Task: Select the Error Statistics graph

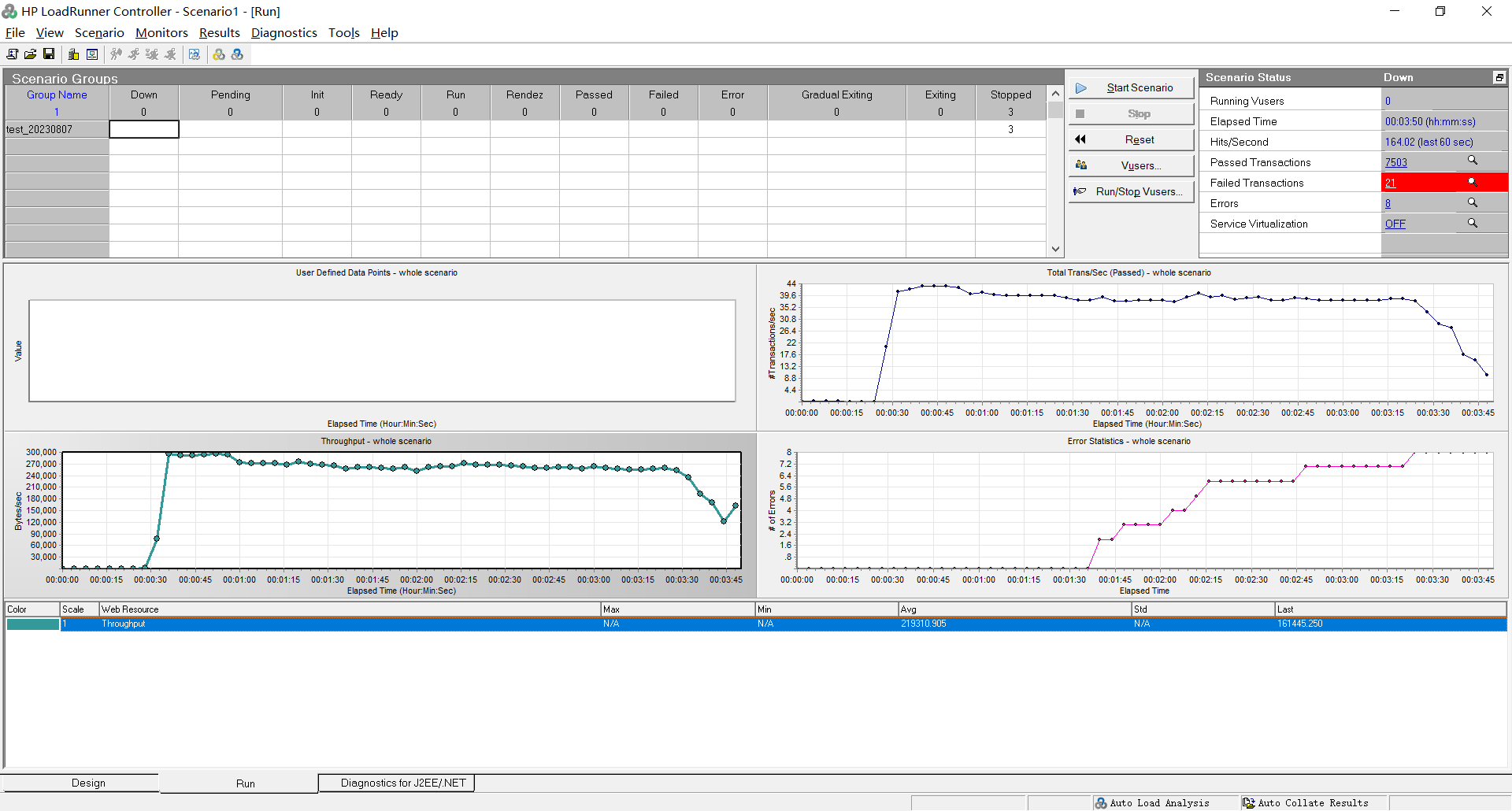Action: pos(1132,515)
